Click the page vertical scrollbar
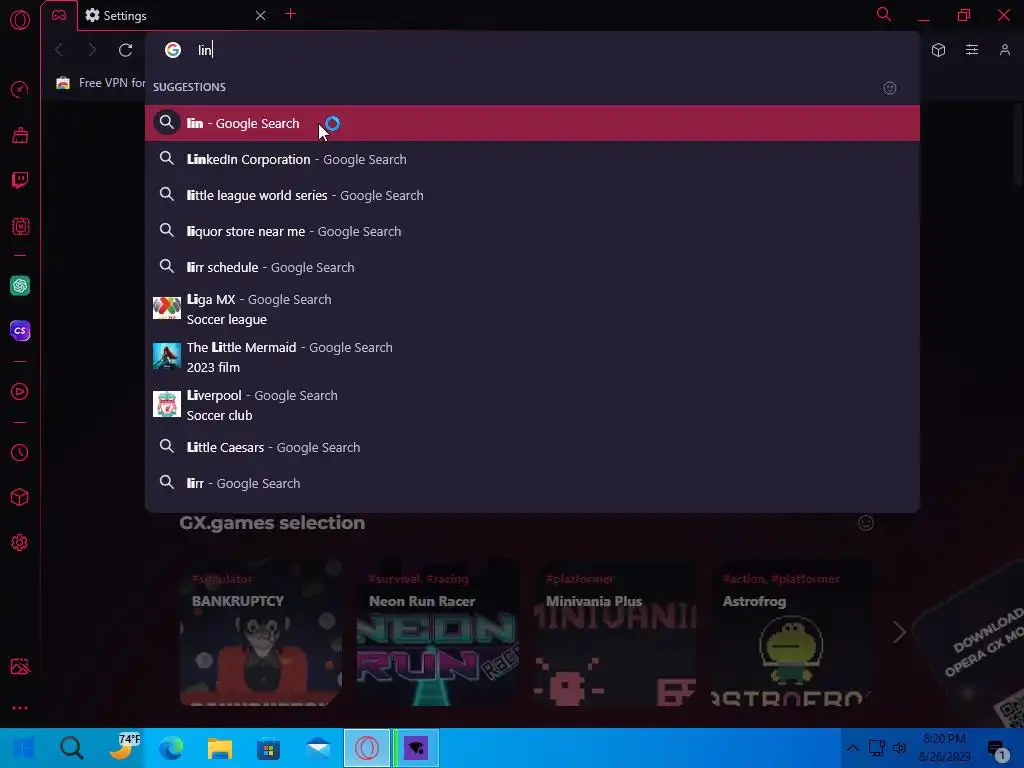Viewport: 1024px width, 768px height. (1018, 147)
